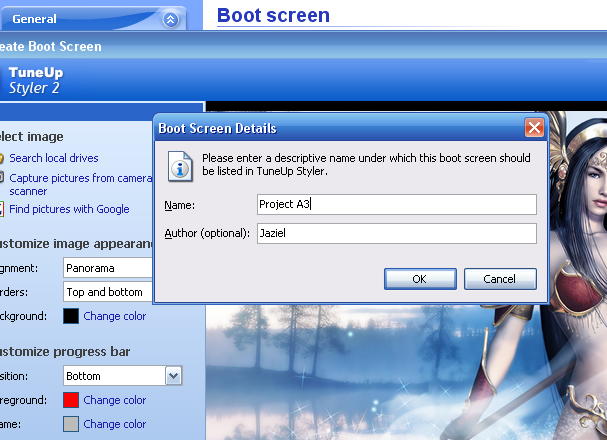607x440 pixels.
Task: Dismiss the dialog with Cancel
Action: (x=500, y=279)
